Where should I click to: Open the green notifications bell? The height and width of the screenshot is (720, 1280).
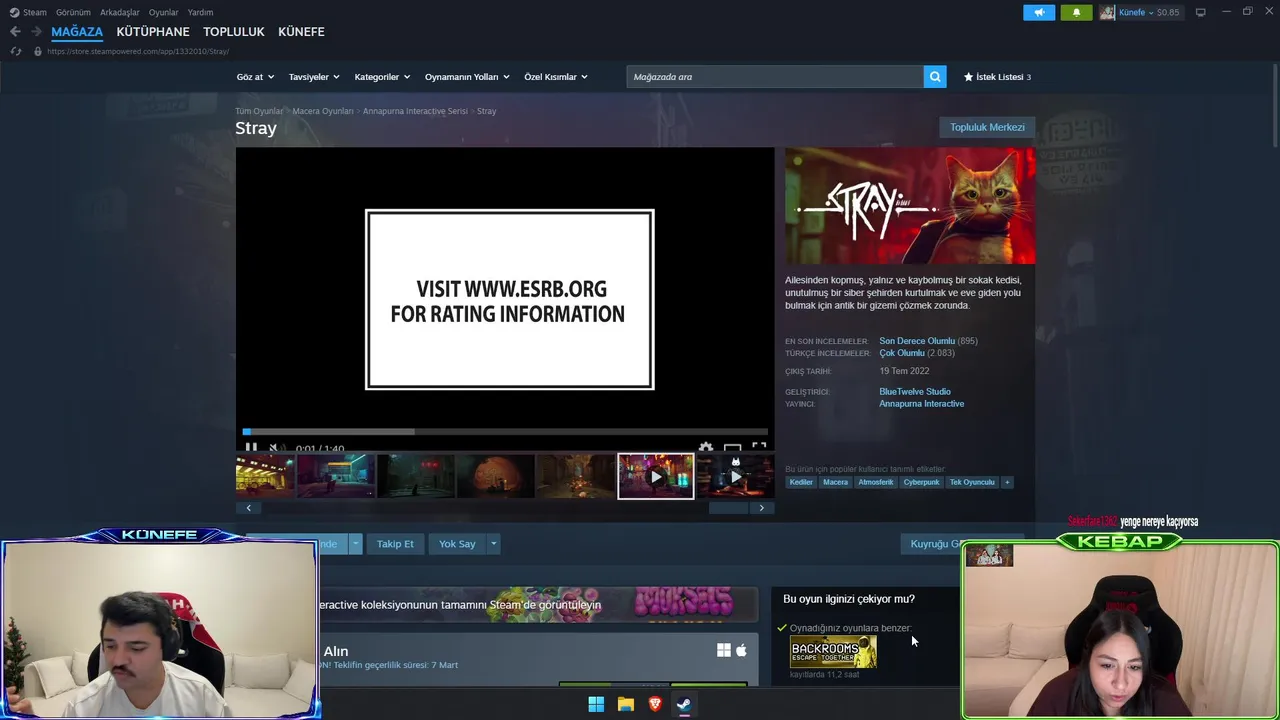[x=1076, y=12]
